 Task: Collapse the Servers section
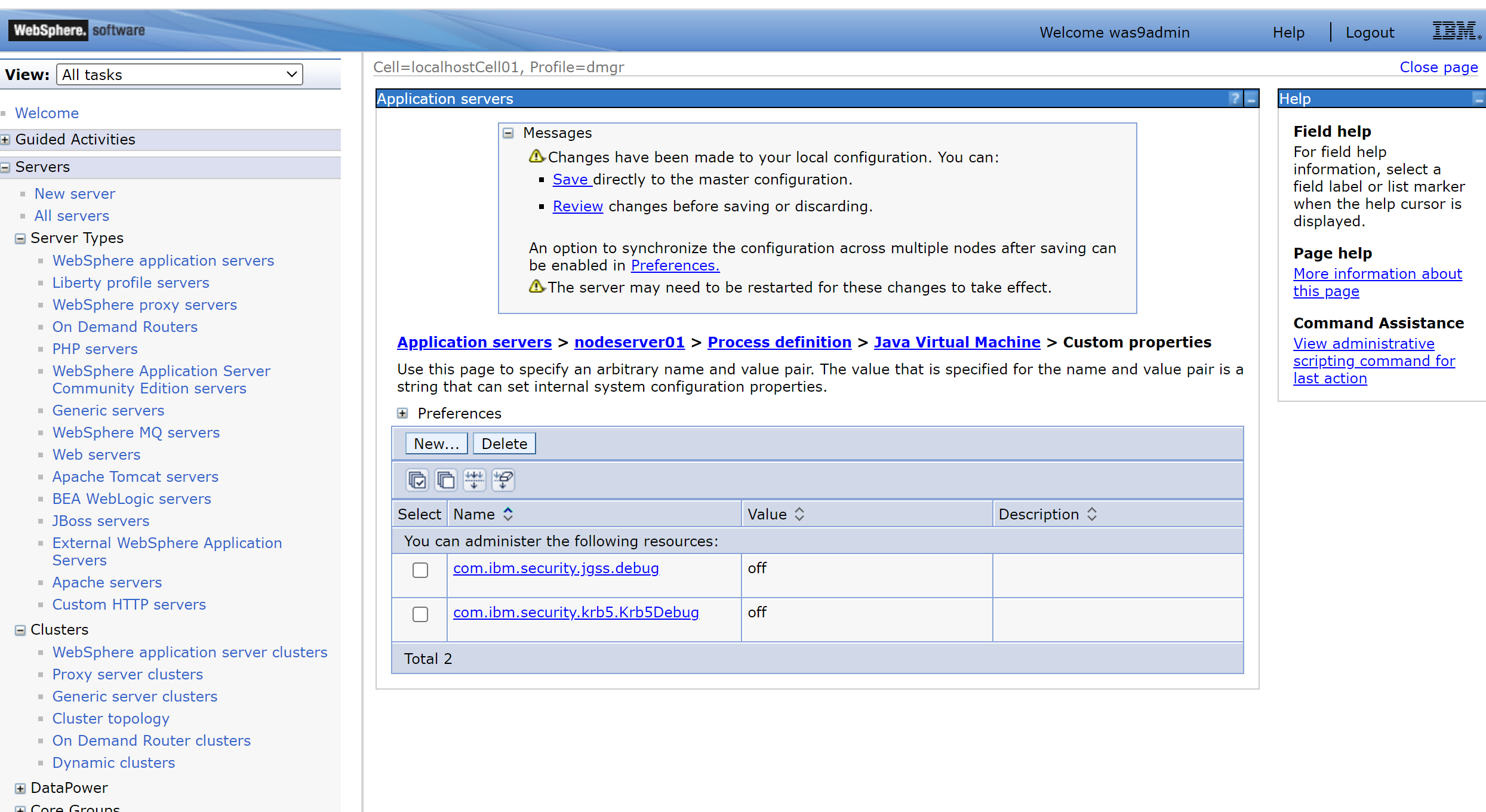(x=5, y=168)
